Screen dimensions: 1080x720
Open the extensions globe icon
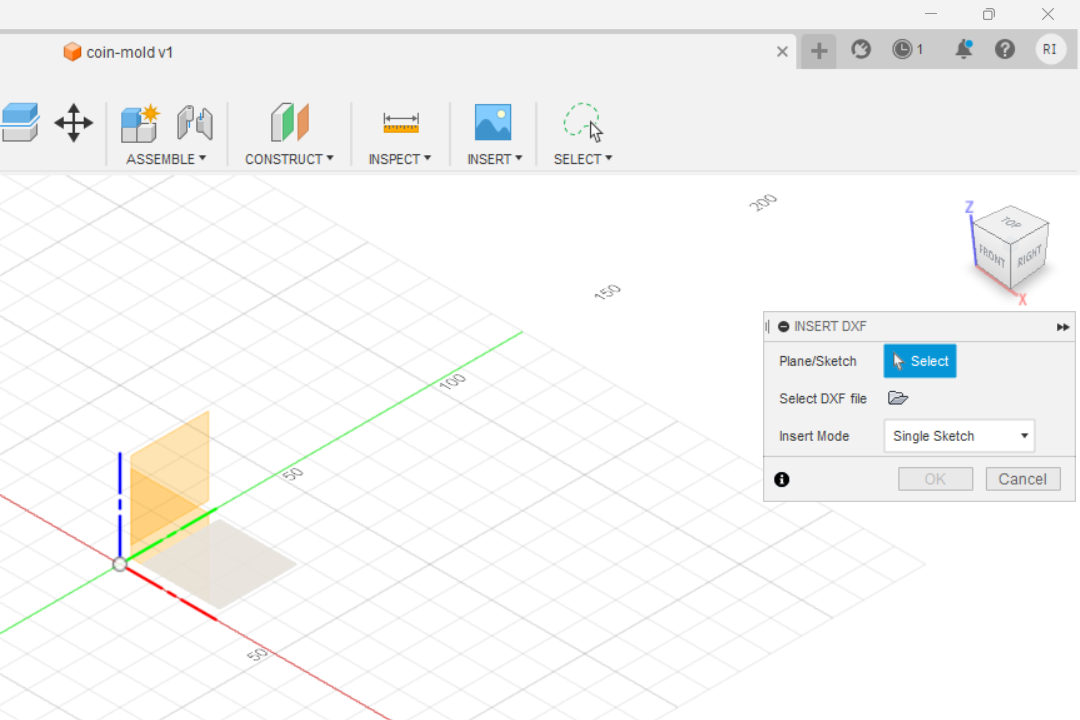pyautogui.click(x=861, y=50)
